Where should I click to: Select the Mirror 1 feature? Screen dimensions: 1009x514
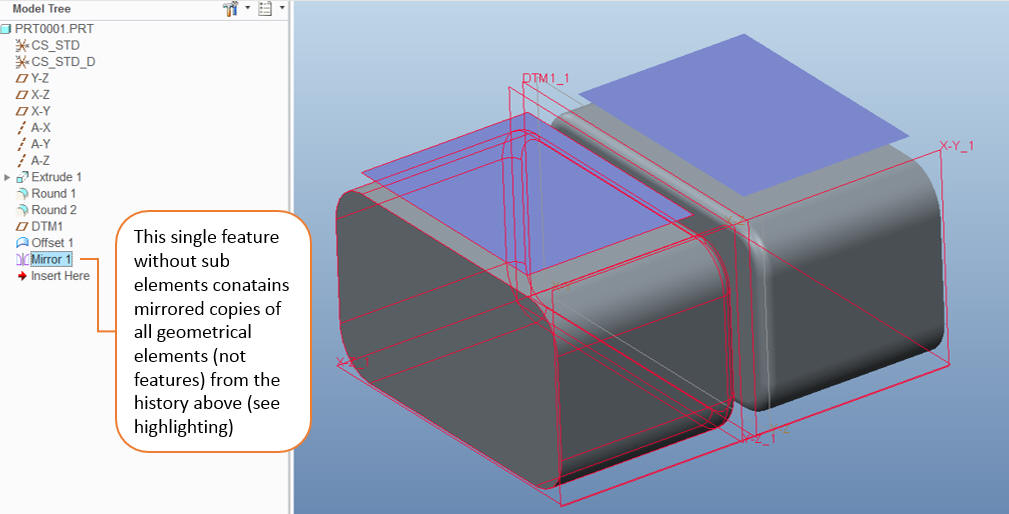(51, 259)
